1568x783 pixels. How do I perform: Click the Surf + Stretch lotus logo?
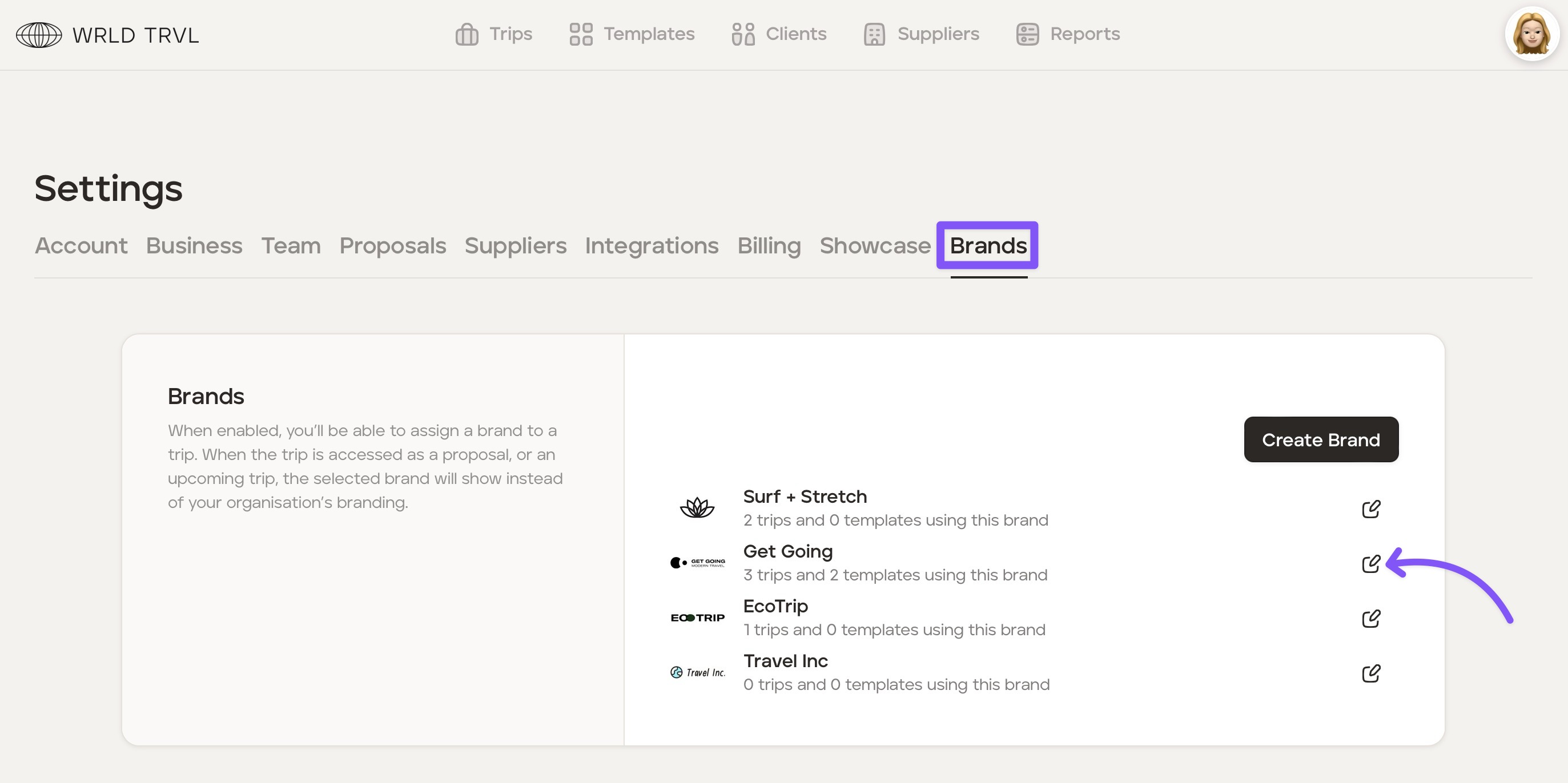[x=697, y=507]
